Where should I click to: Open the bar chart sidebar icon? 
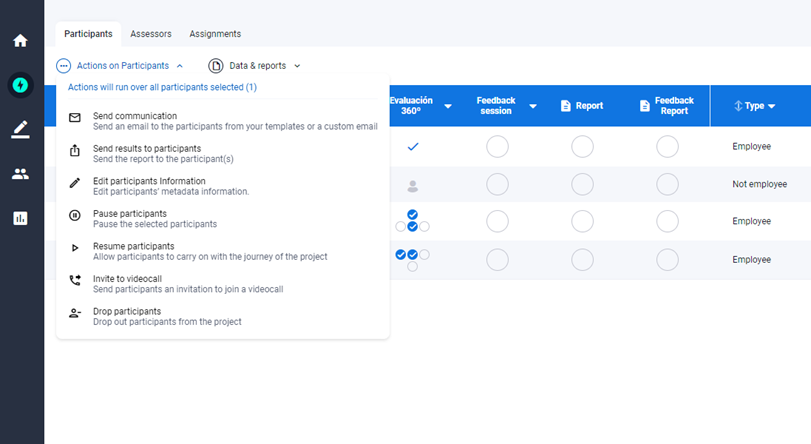20,218
